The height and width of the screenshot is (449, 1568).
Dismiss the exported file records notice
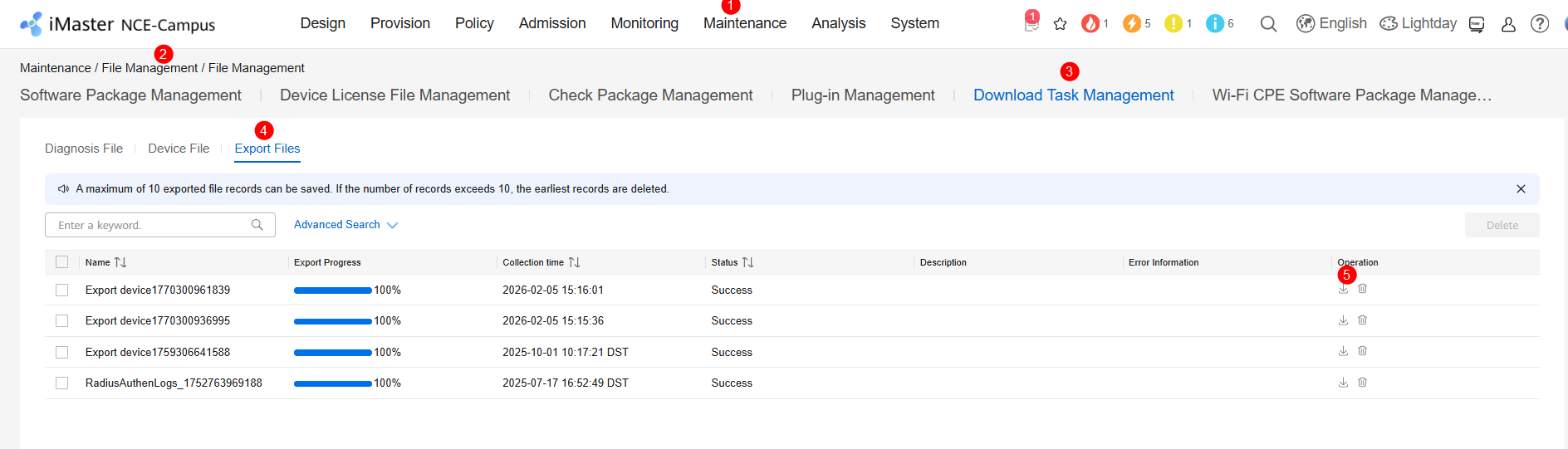point(1521,189)
